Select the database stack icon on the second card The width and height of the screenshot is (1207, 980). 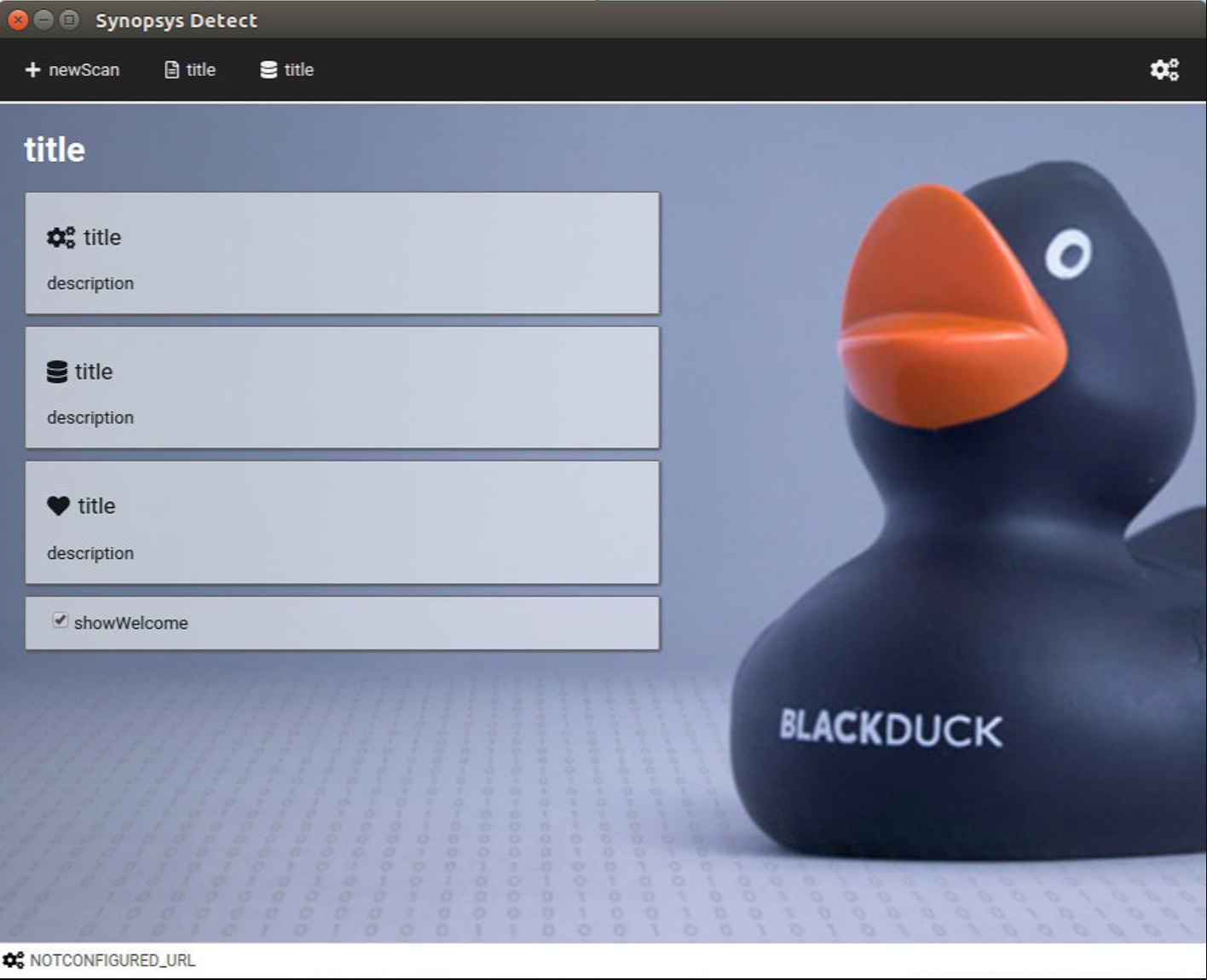58,371
